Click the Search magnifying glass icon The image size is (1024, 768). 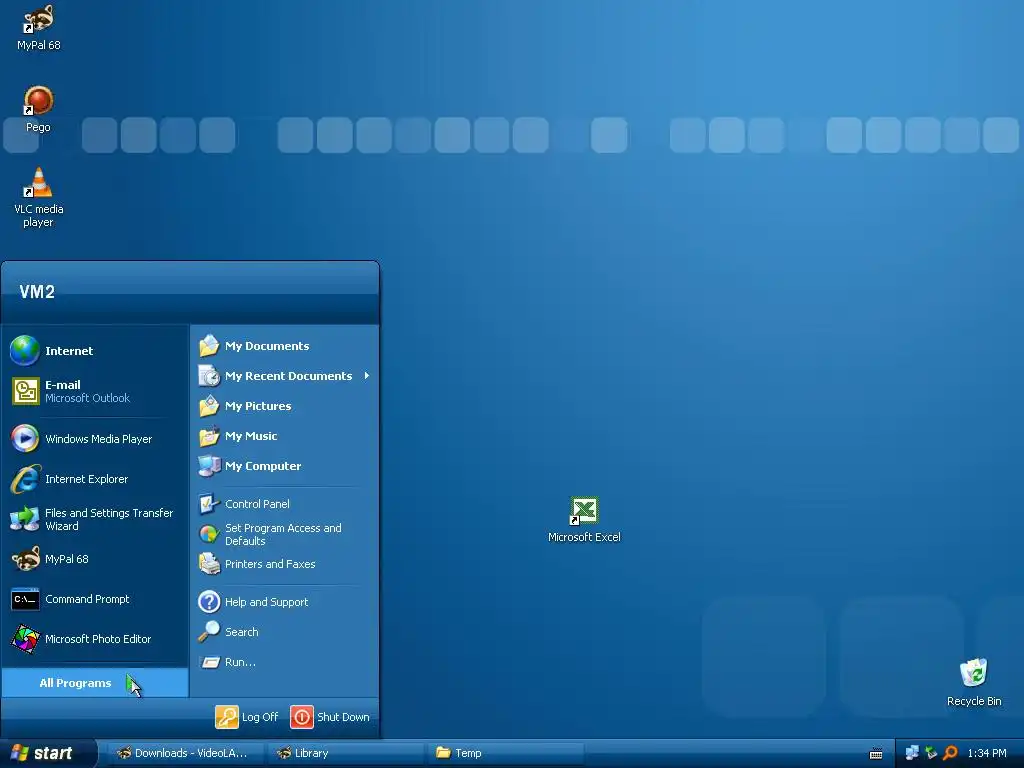pyautogui.click(x=209, y=632)
